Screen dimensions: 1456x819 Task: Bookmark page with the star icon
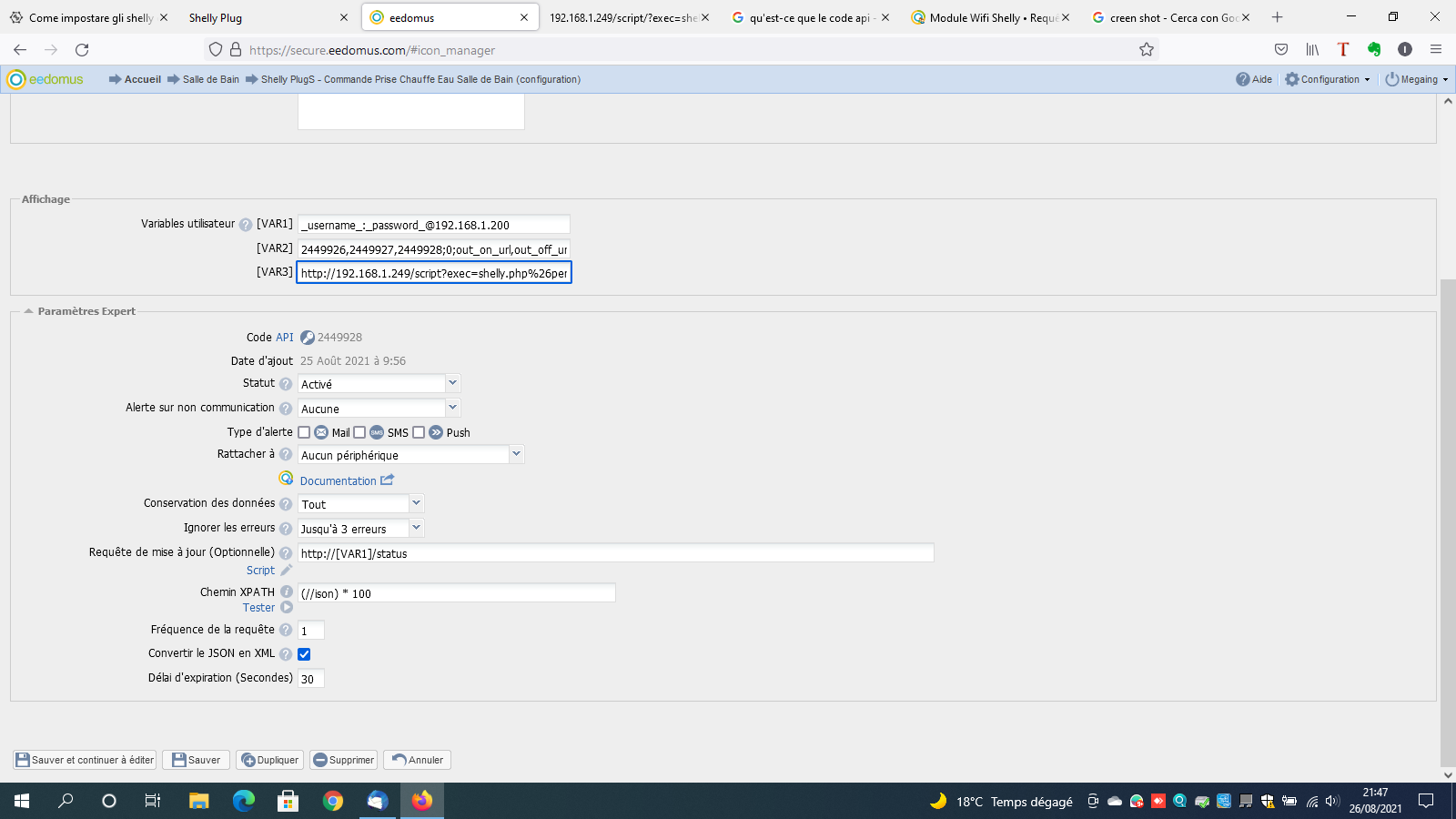1147,50
